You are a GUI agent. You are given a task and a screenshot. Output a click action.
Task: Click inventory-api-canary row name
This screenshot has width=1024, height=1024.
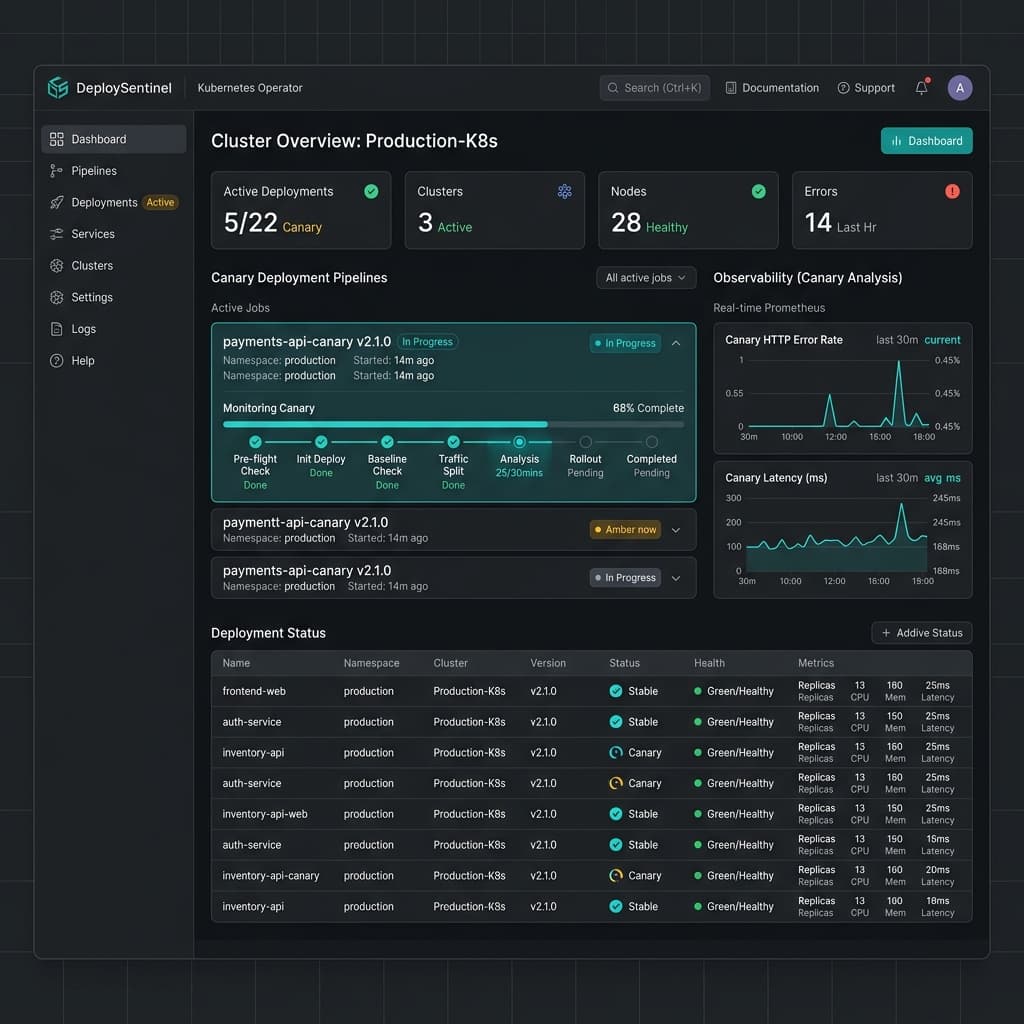click(270, 876)
